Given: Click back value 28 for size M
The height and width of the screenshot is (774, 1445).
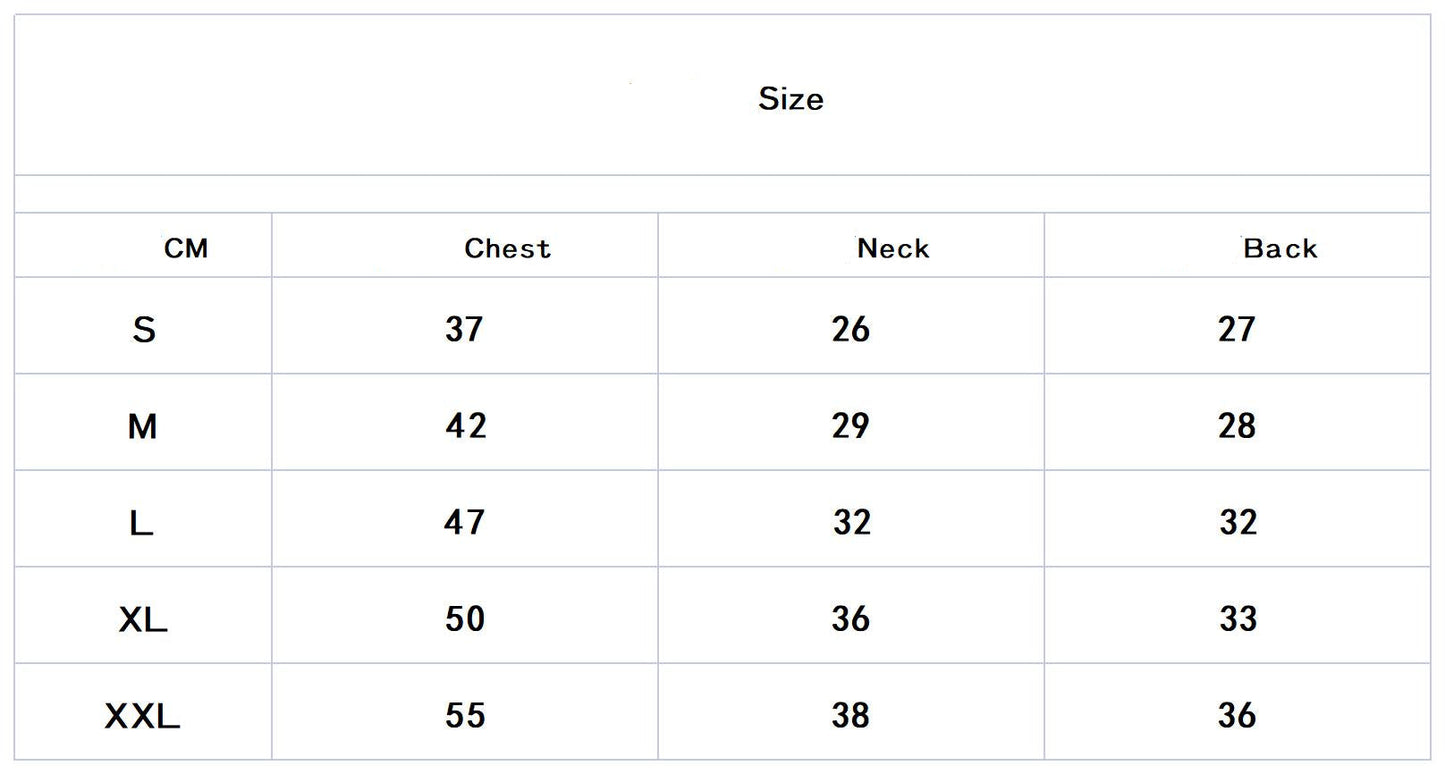Looking at the screenshot, I should [x=1237, y=426].
